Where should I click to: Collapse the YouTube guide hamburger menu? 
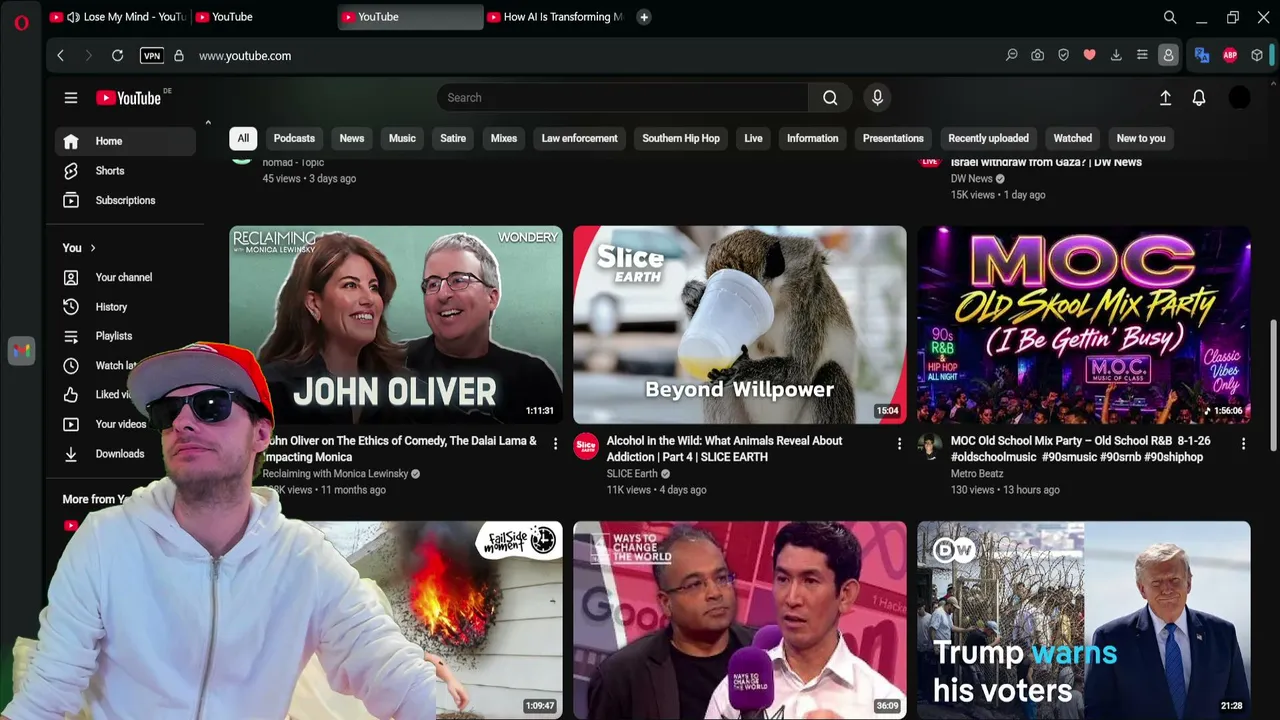71,98
